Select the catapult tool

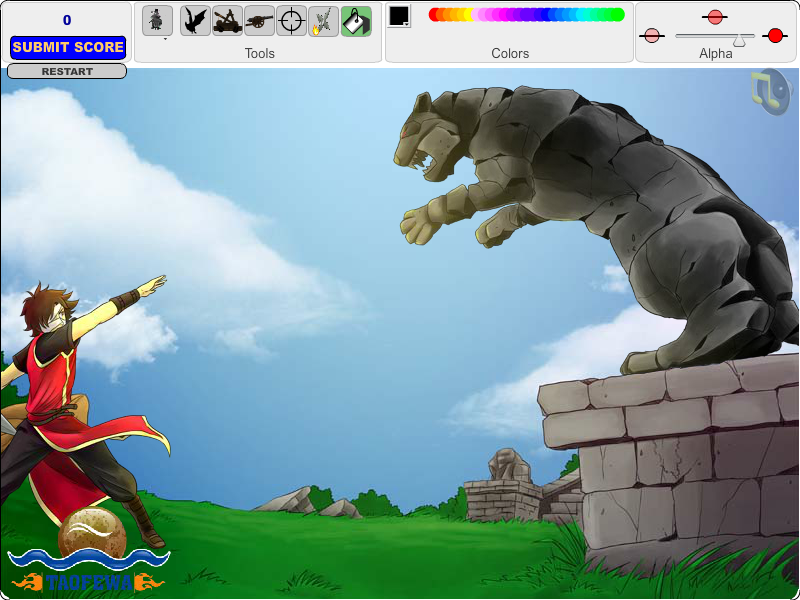[228, 21]
